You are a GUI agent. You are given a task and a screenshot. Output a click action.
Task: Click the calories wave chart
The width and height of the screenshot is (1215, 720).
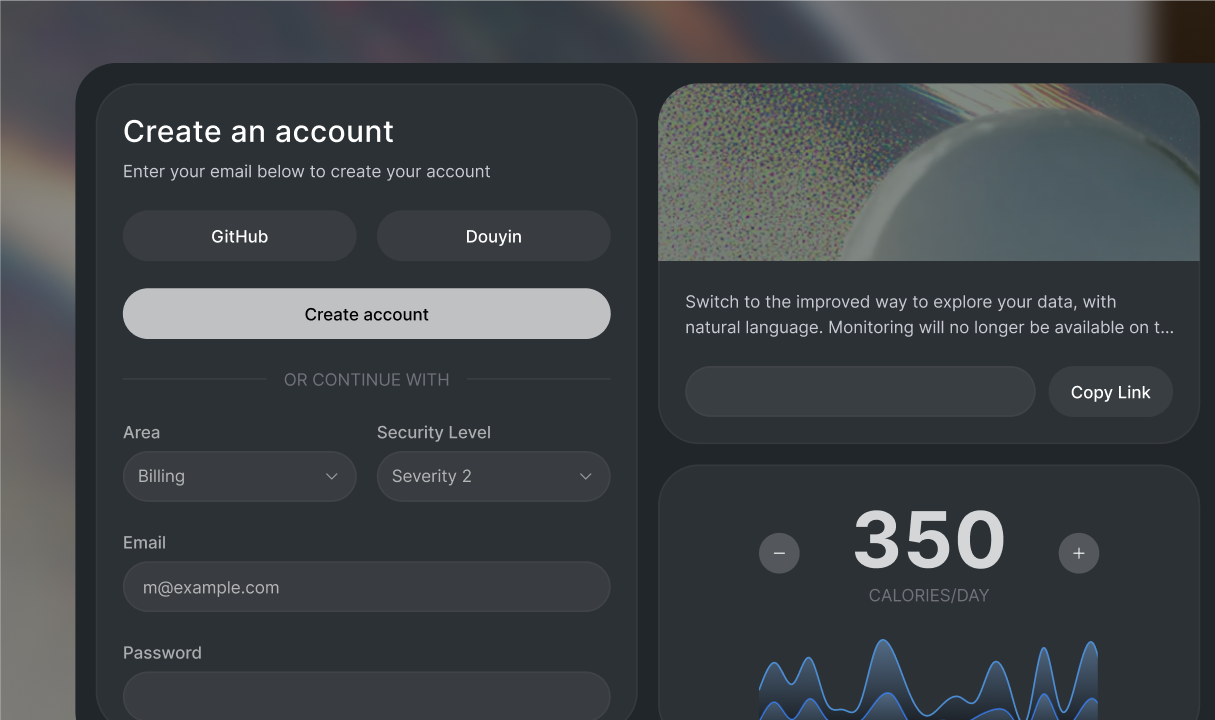click(x=929, y=680)
